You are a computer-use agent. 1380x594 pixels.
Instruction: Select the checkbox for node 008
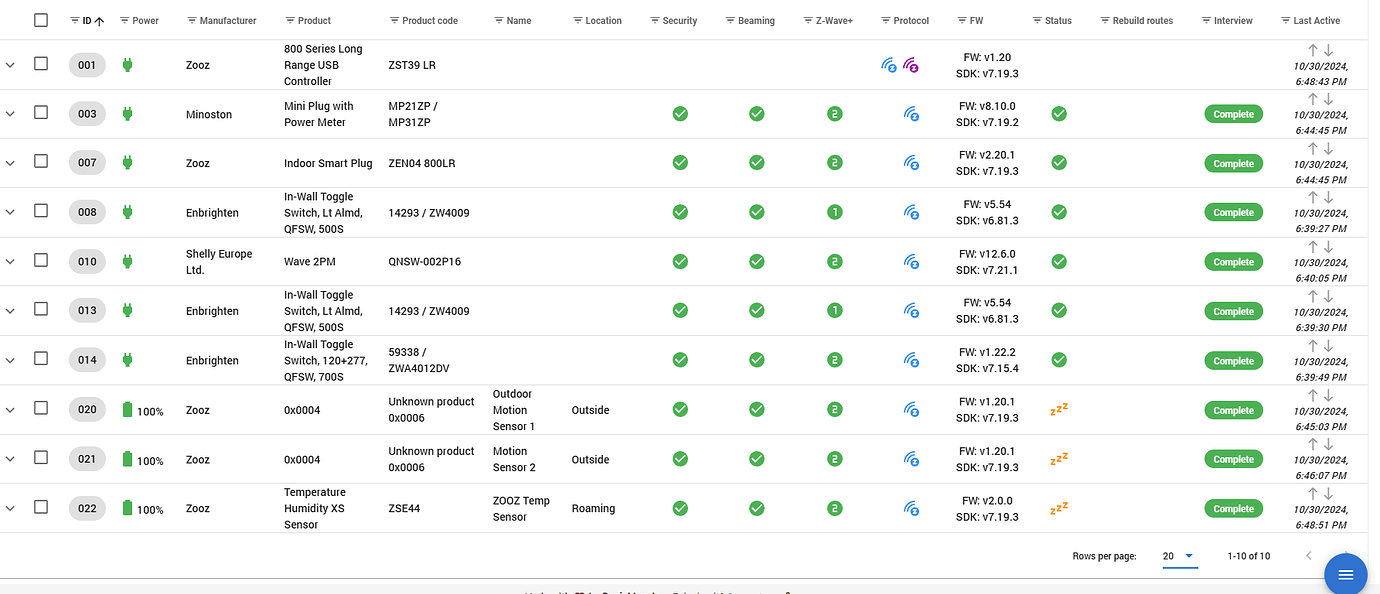(x=41, y=211)
